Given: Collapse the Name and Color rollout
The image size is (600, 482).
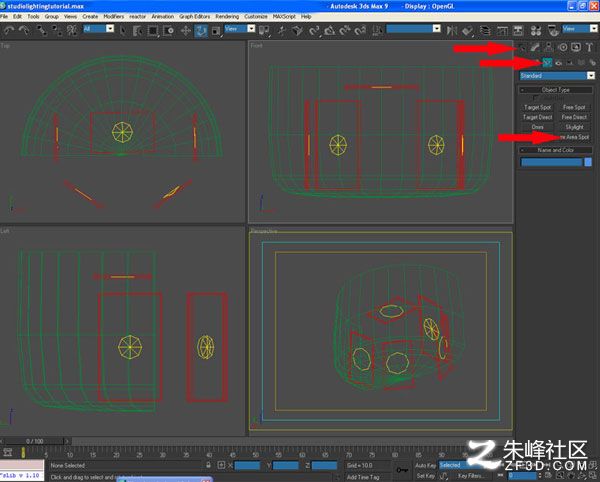Looking at the screenshot, I should (x=555, y=150).
